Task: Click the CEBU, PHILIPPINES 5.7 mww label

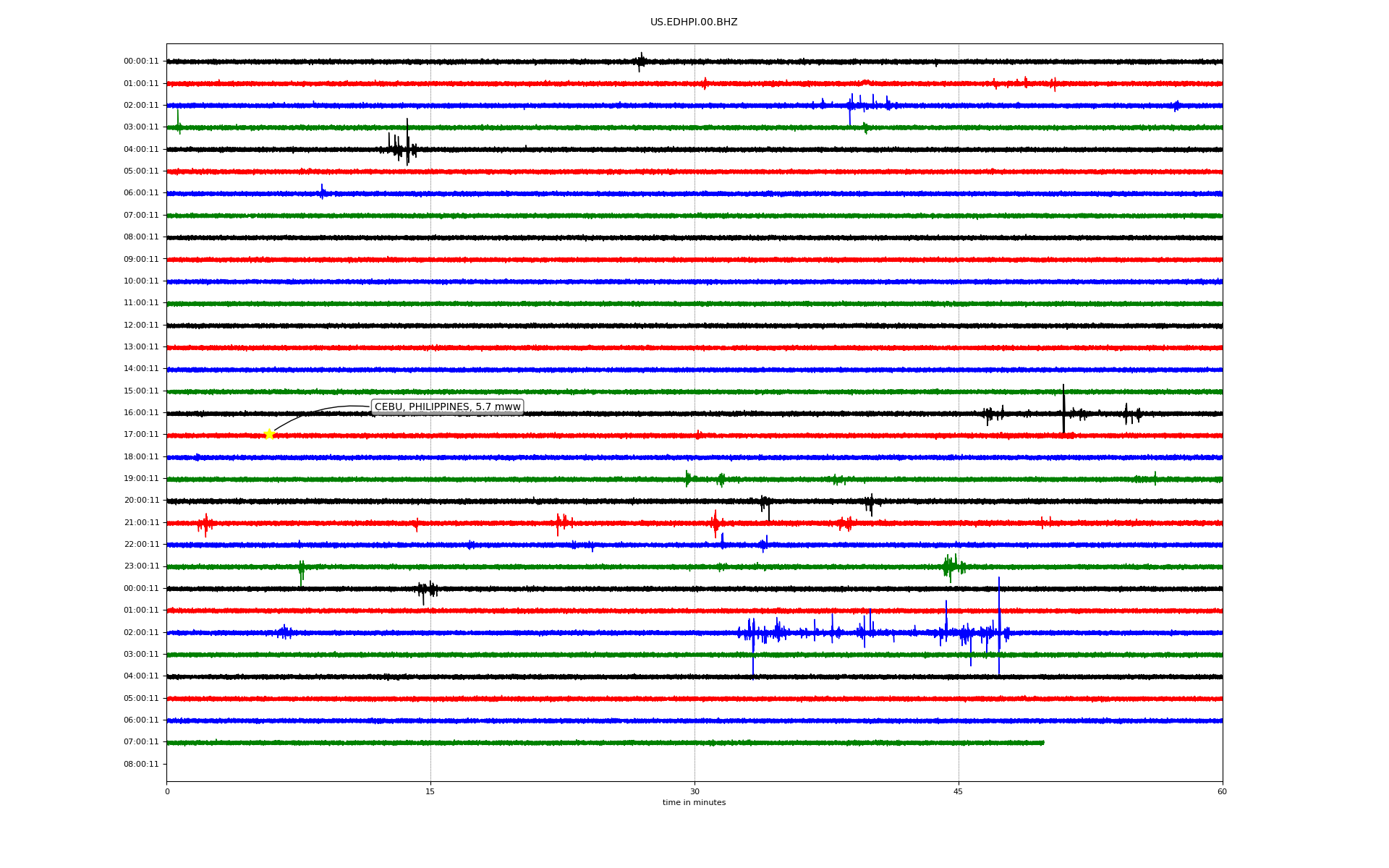Action: pyautogui.click(x=447, y=407)
